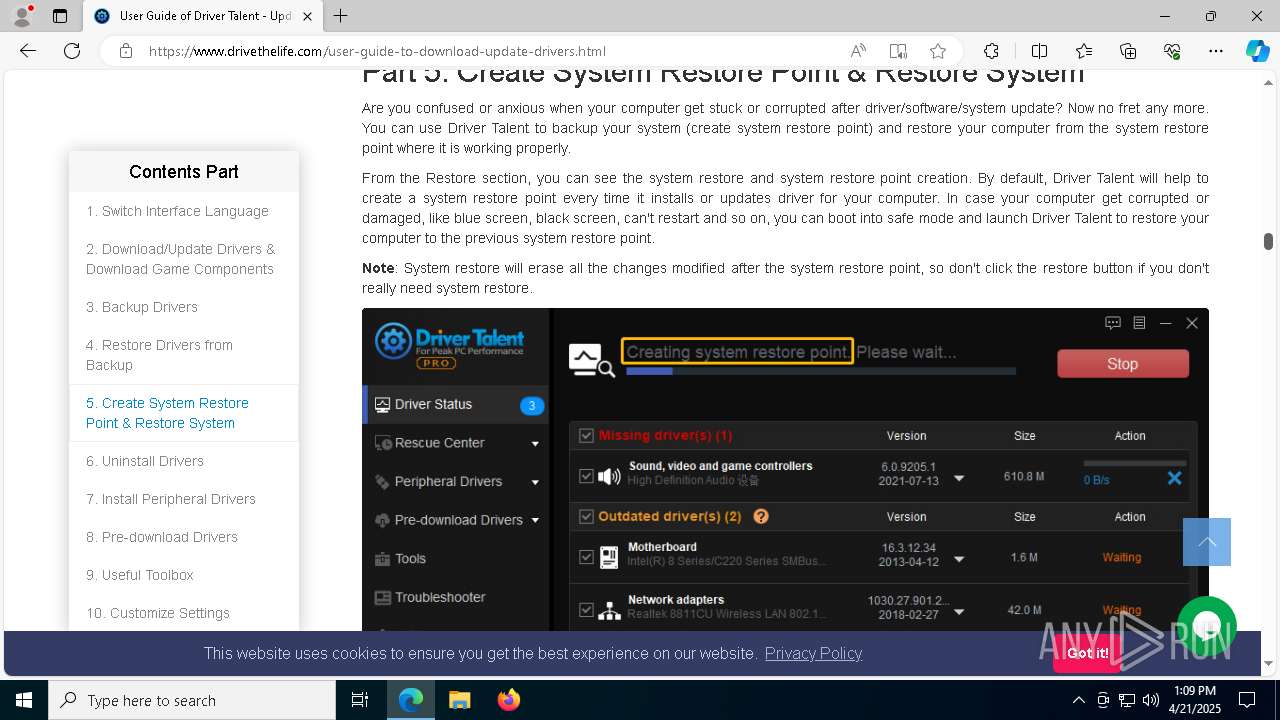Viewport: 1280px width, 720px height.
Task: Open version dropdown for Network adapters
Action: tap(959, 611)
